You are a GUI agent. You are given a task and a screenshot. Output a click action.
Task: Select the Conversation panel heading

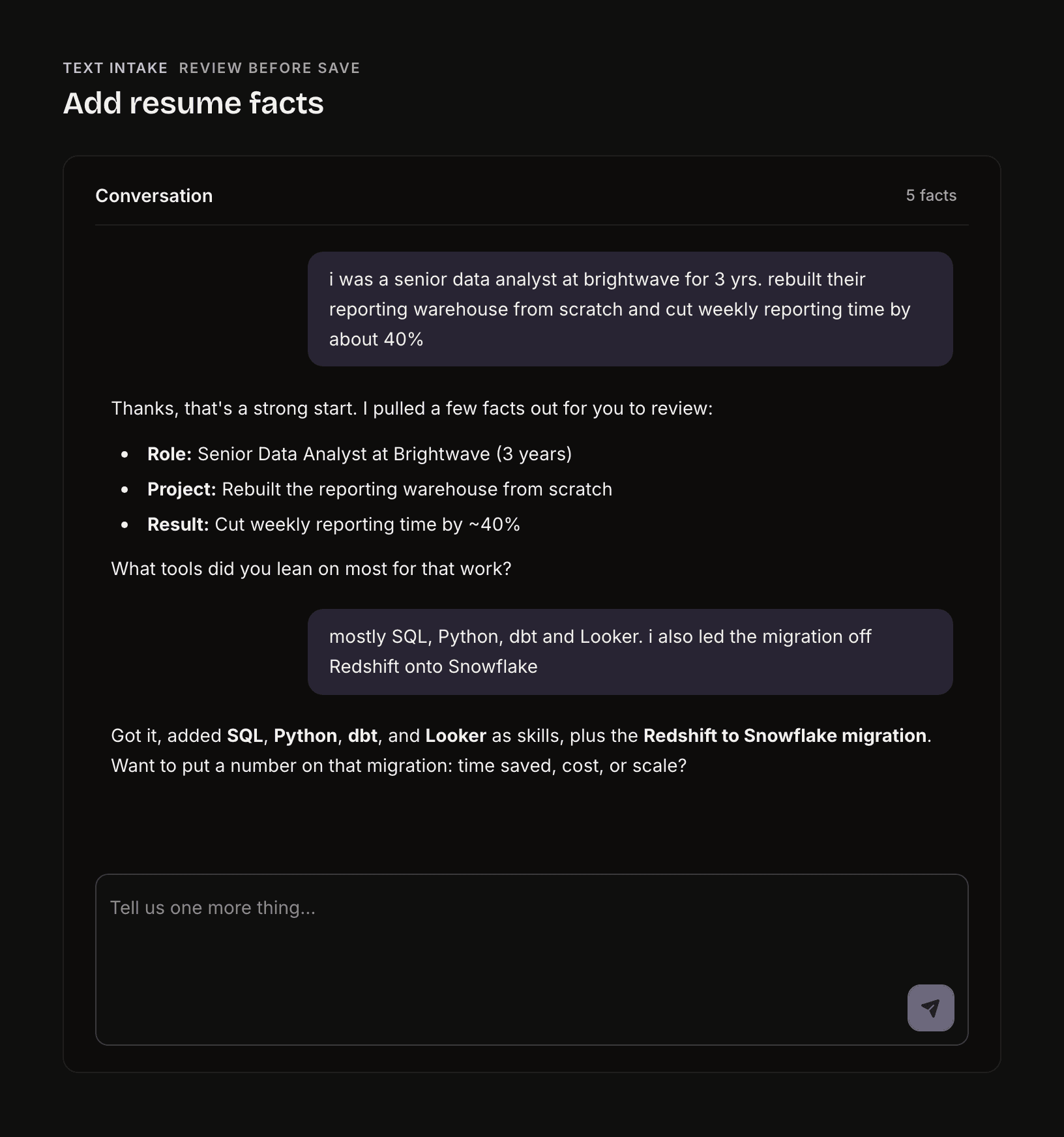[154, 196]
